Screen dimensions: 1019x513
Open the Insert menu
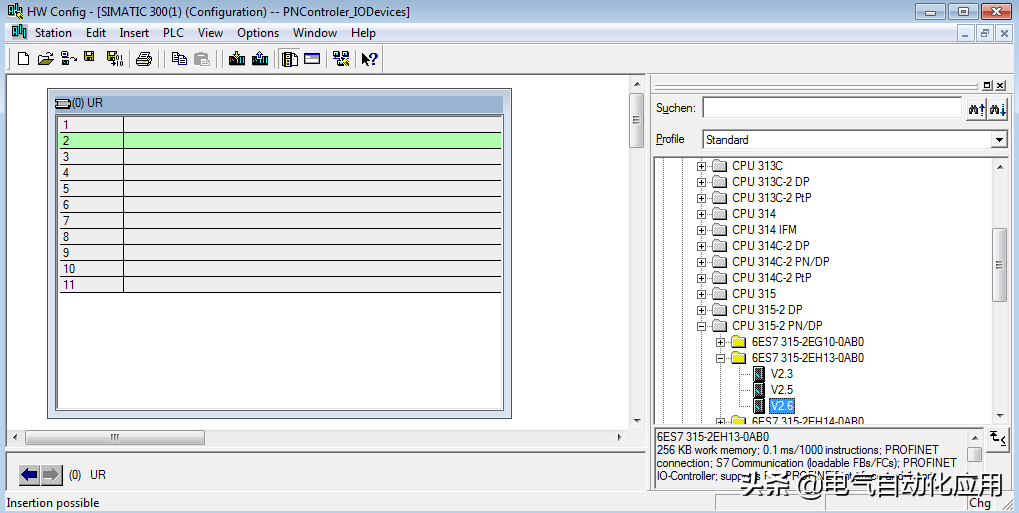point(134,33)
